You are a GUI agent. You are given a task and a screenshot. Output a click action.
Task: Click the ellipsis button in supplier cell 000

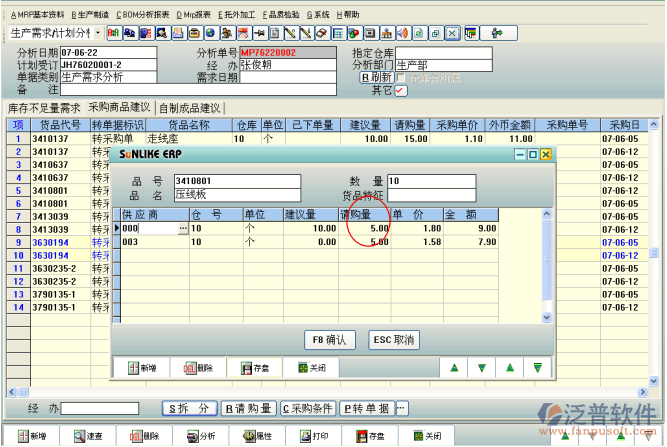pyautogui.click(x=182, y=228)
